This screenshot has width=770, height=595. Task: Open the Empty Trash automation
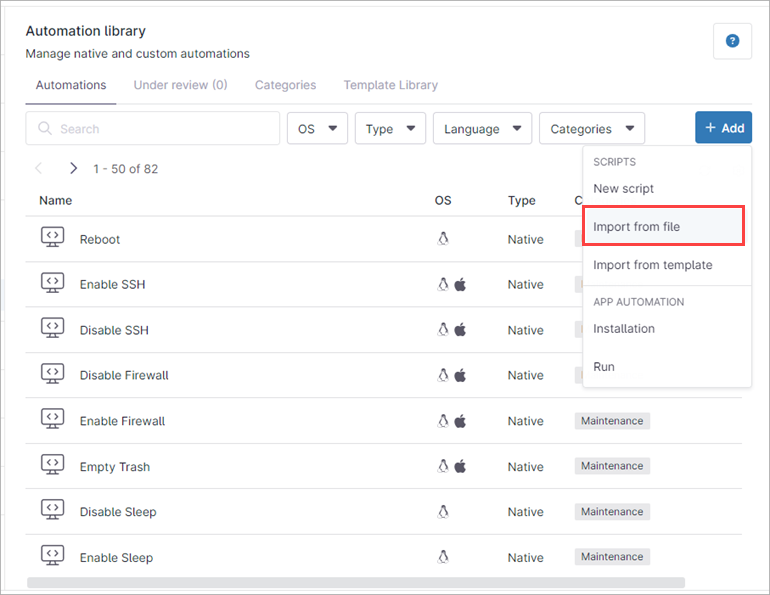point(114,467)
